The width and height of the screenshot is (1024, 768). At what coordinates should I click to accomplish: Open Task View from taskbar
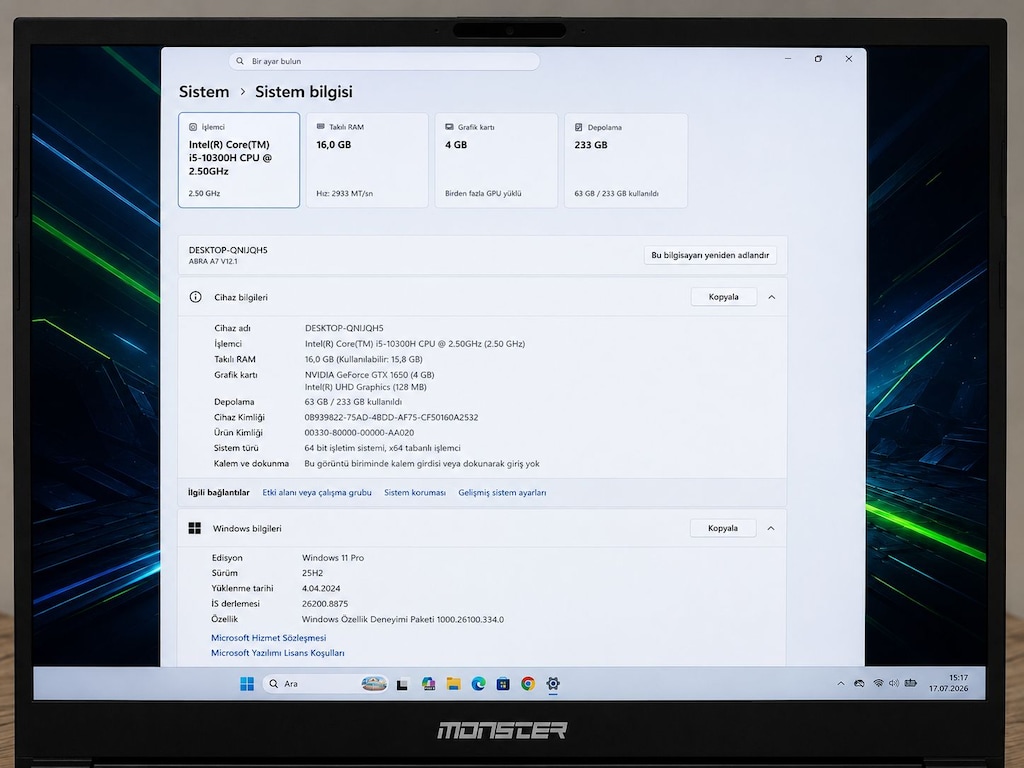(402, 684)
